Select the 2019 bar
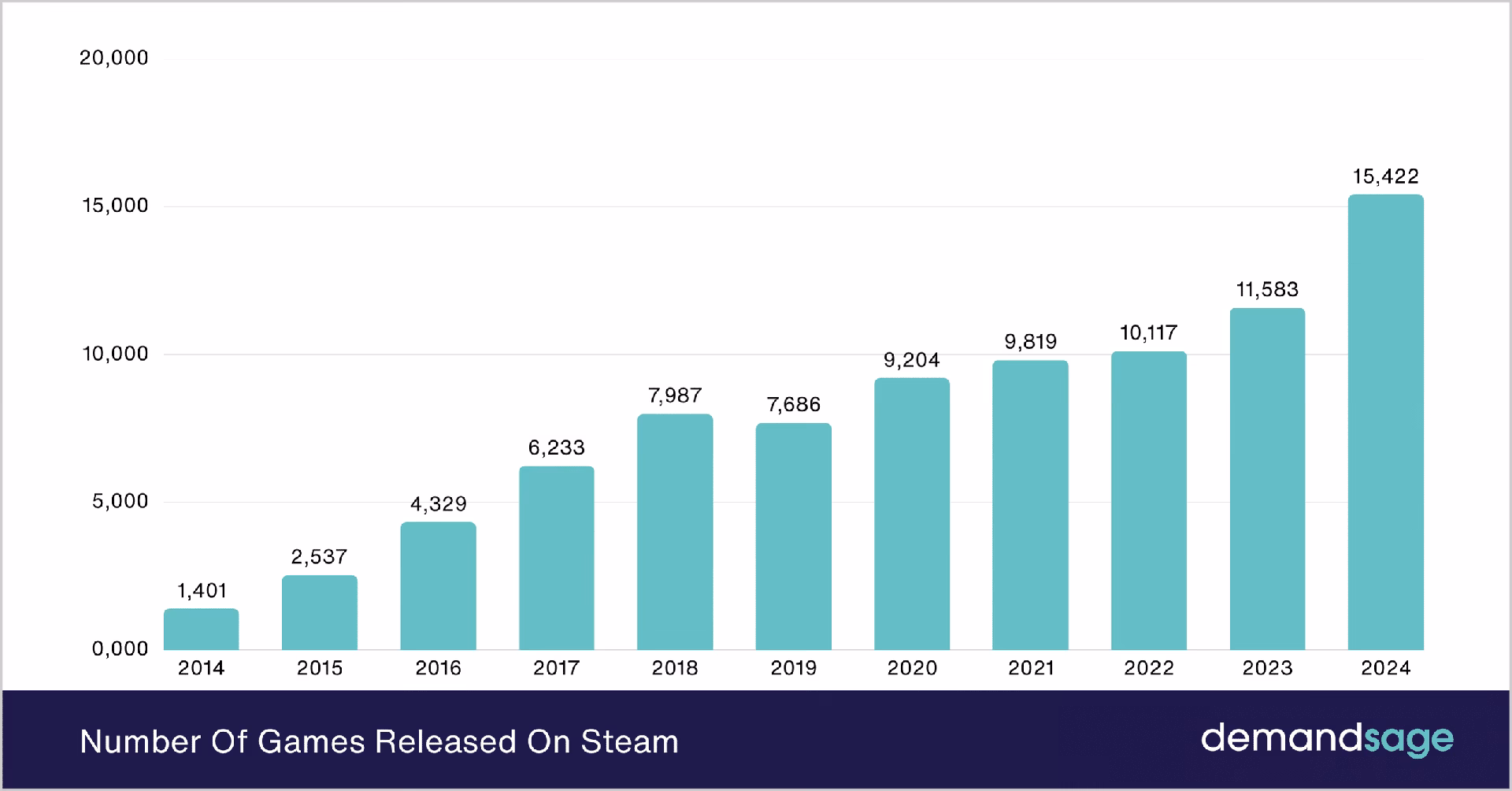This screenshot has width=1512, height=791. pos(794,537)
